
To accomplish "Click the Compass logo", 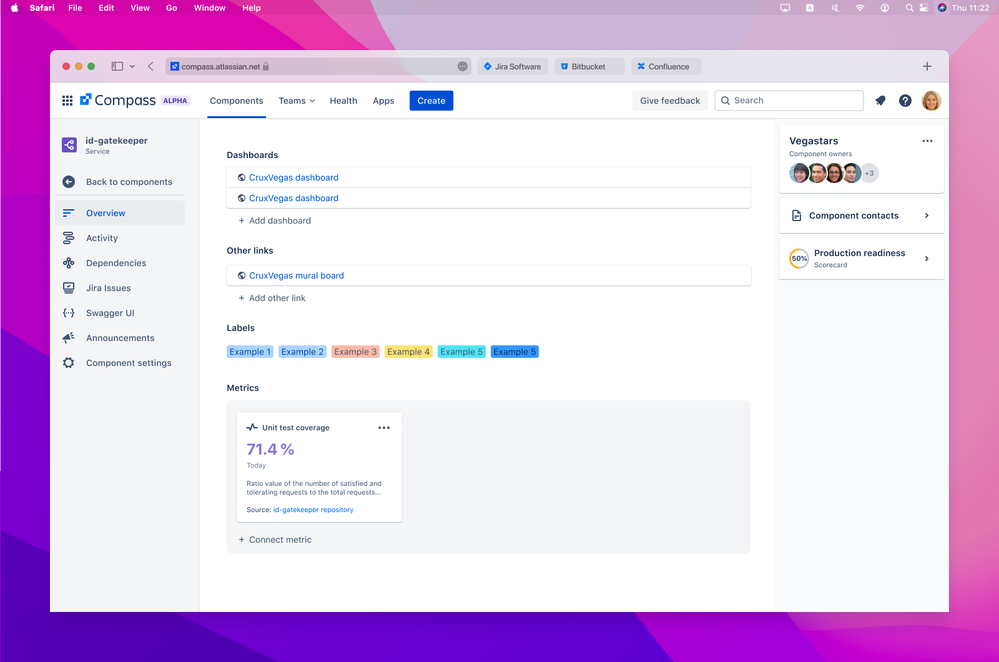I will (118, 100).
